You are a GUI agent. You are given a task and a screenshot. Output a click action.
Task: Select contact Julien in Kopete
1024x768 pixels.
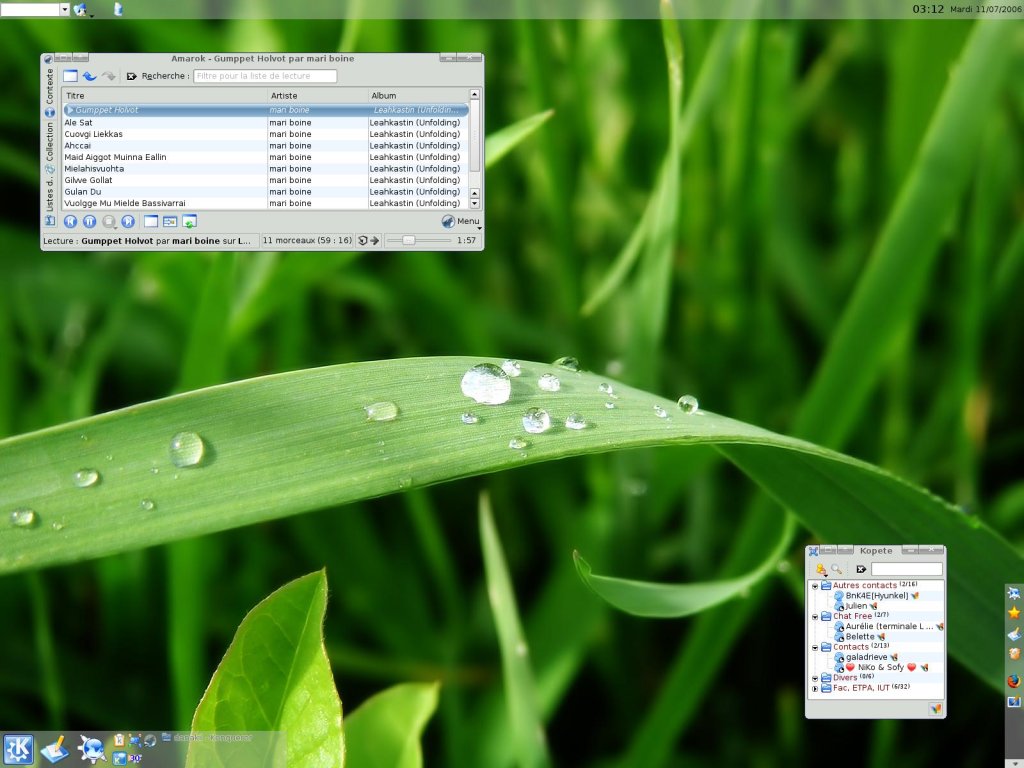856,606
